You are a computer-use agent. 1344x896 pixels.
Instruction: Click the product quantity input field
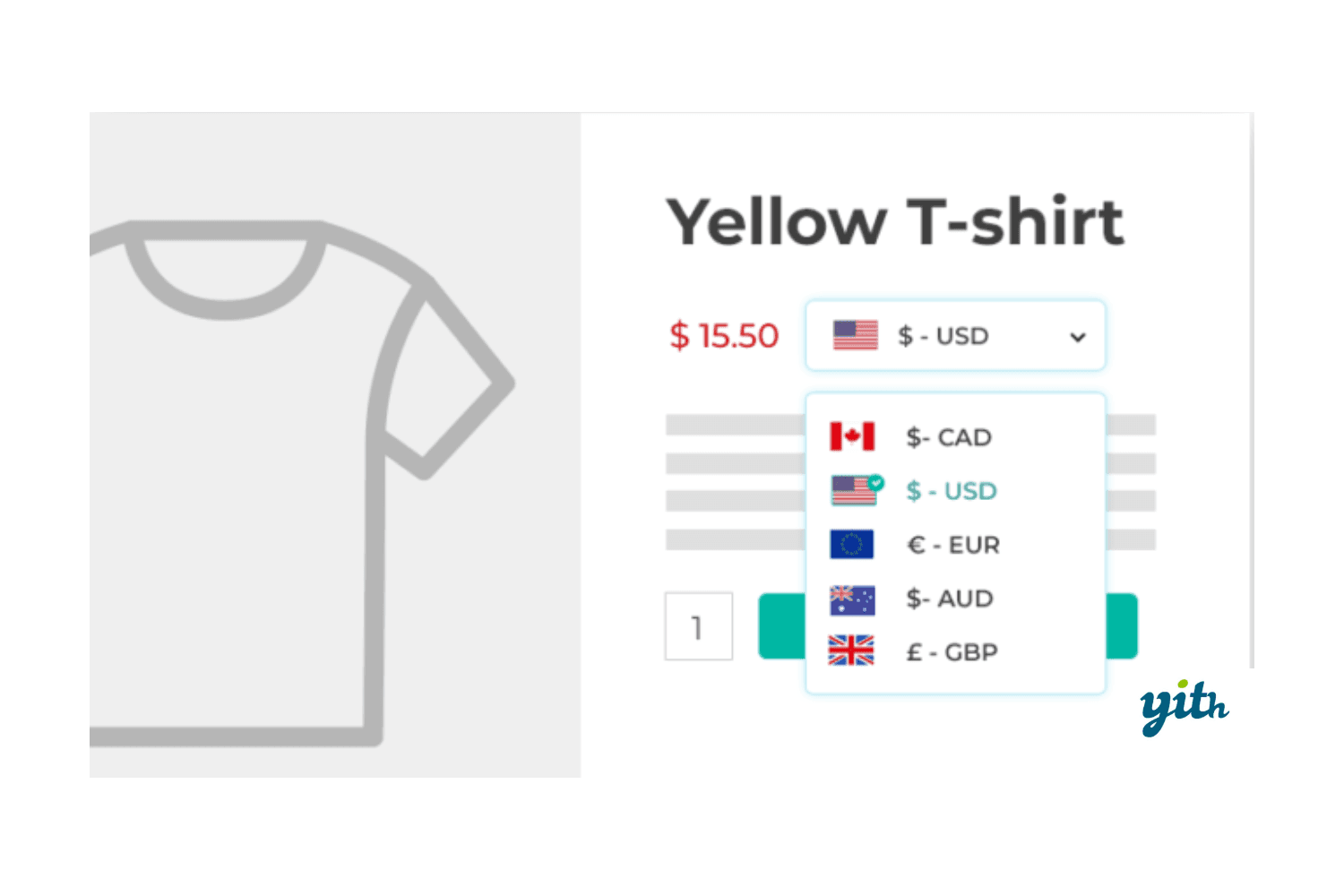[x=698, y=626]
